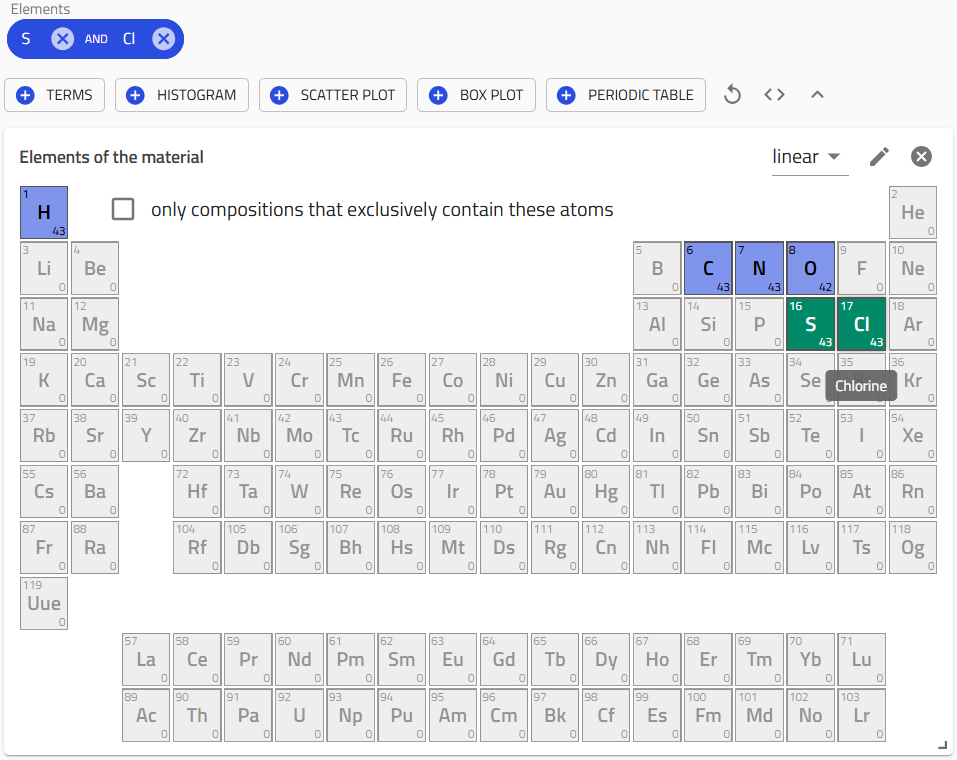Select the Iron Fe tile

click(402, 380)
